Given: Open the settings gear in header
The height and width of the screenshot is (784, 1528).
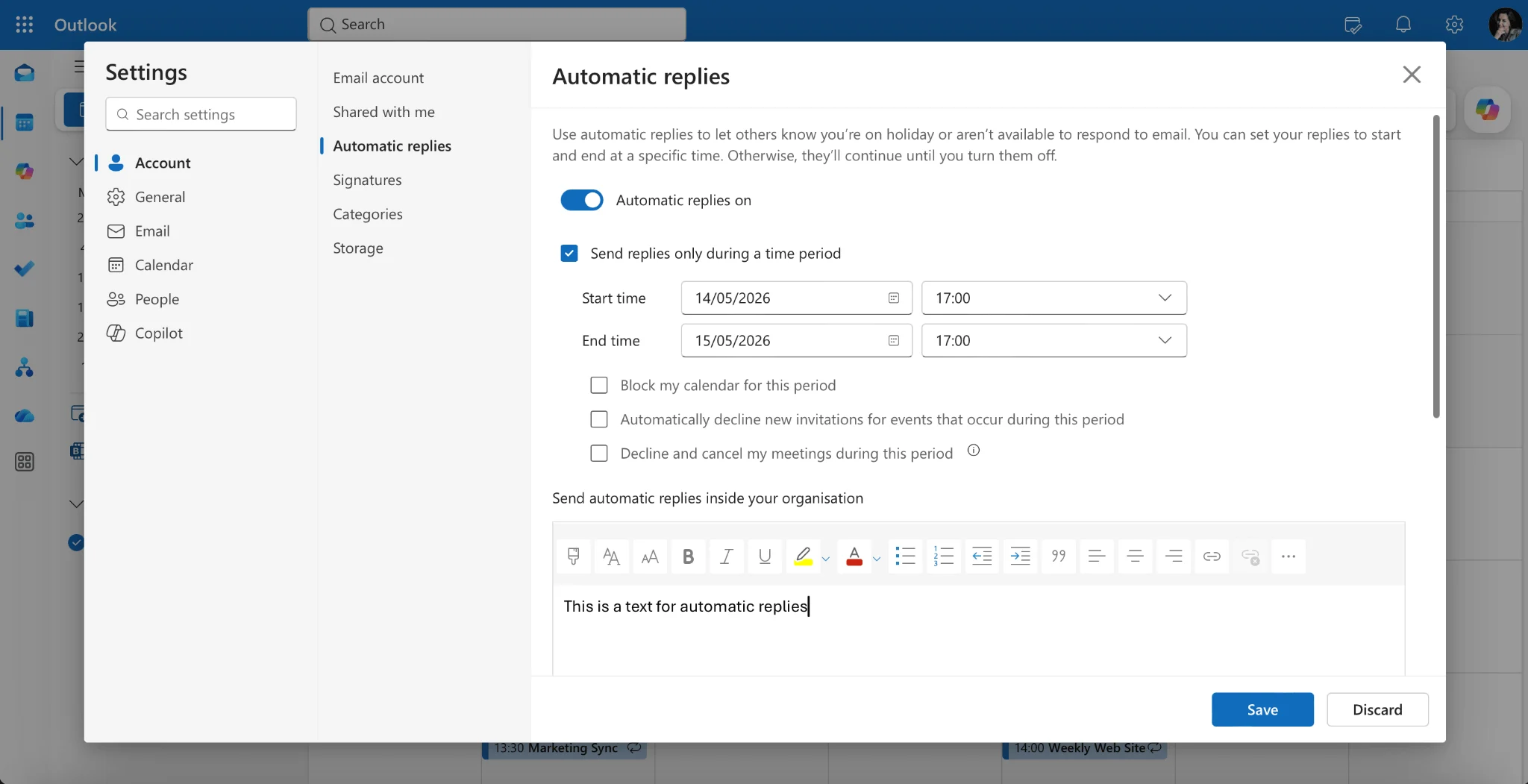Looking at the screenshot, I should pos(1454,25).
